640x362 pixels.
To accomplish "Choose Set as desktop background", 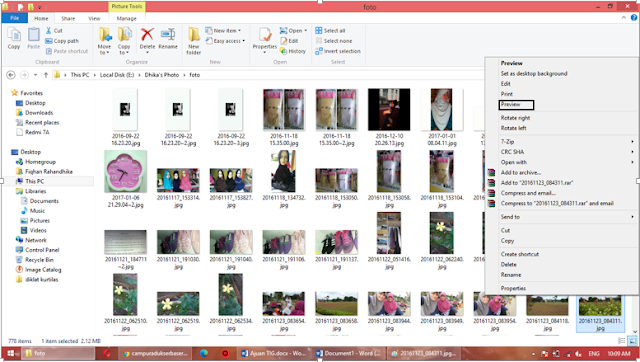I will 534,73.
